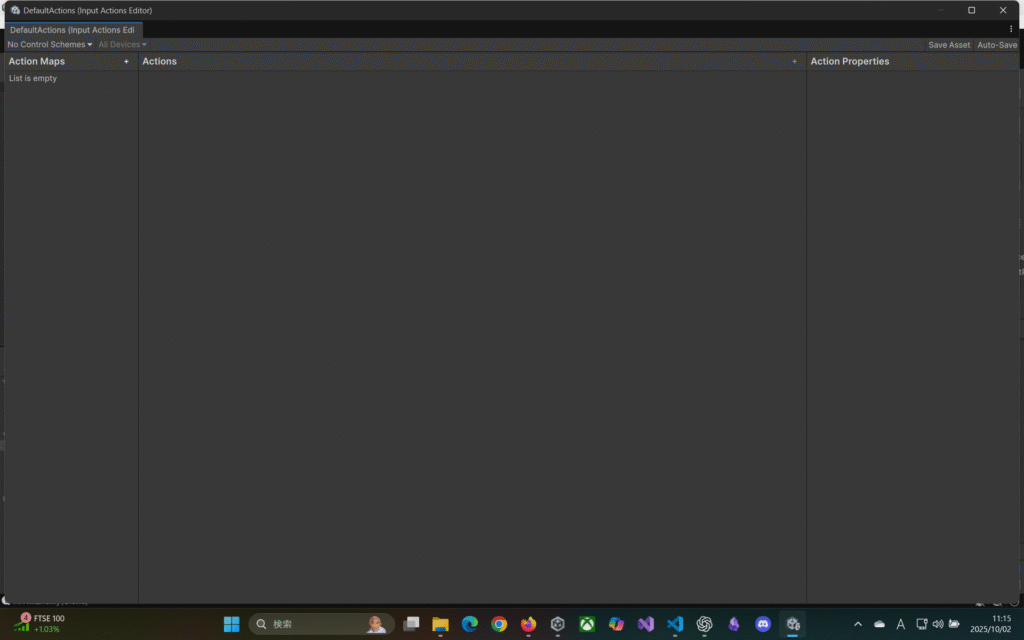The height and width of the screenshot is (640, 1024).
Task: Launch Discord from the taskbar
Action: click(x=763, y=624)
